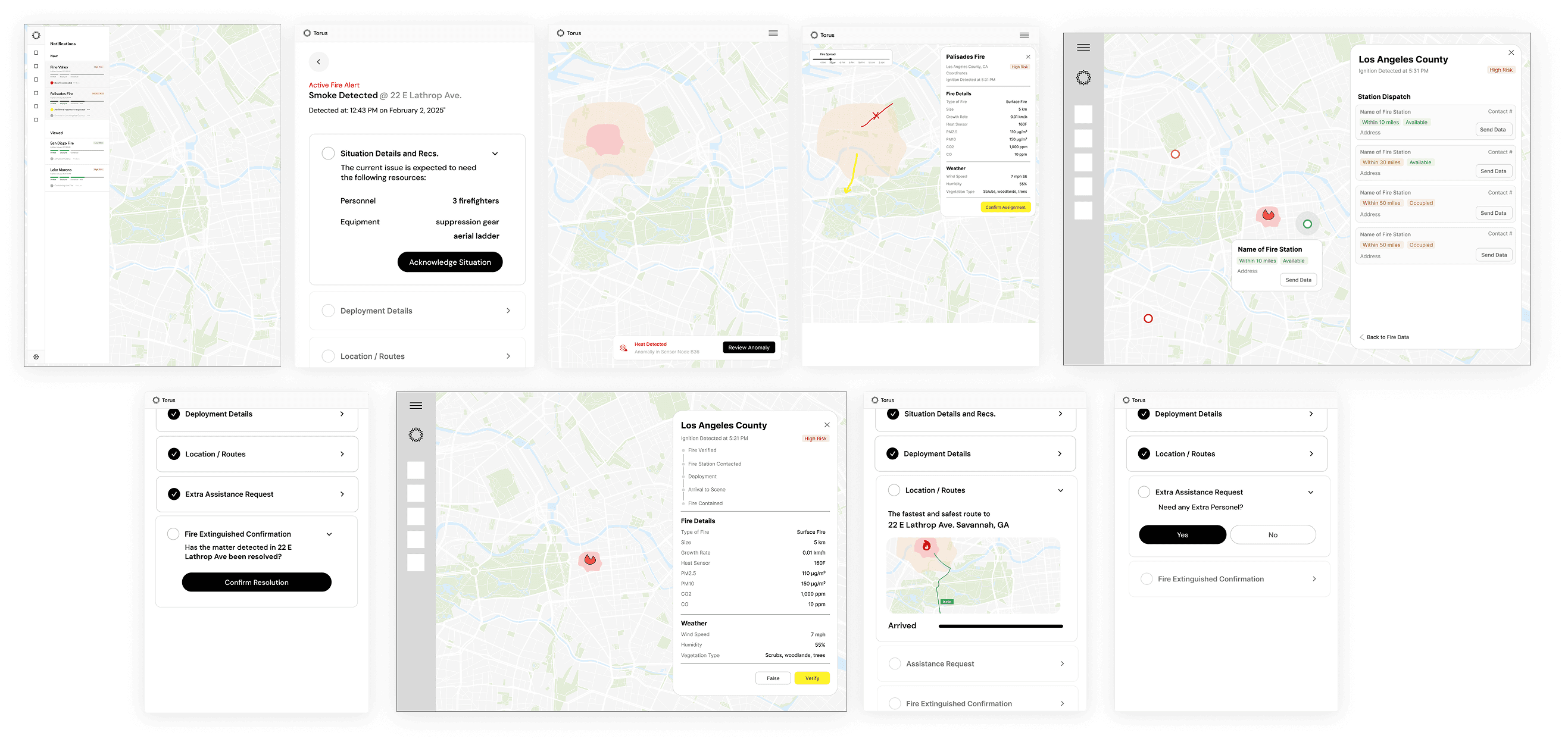Screen dimensions: 1568x742
Task: Check the Assistance Request circle
Action: click(x=895, y=663)
